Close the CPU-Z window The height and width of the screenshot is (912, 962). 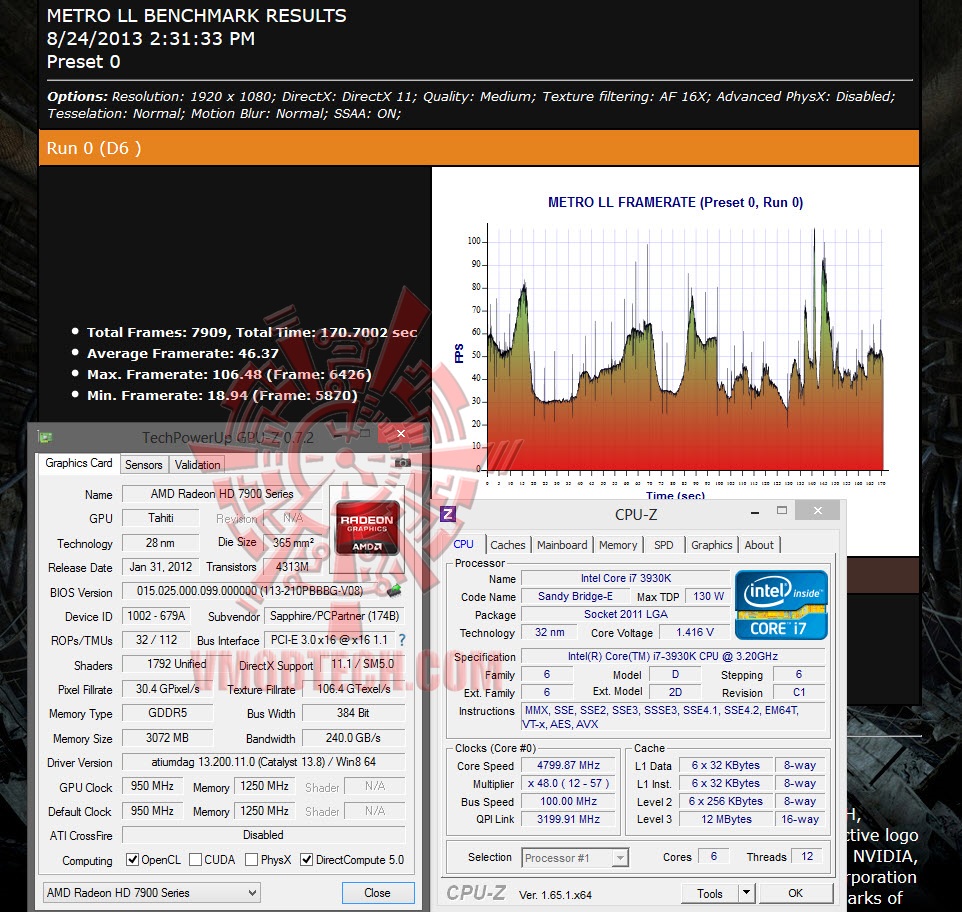pos(818,510)
